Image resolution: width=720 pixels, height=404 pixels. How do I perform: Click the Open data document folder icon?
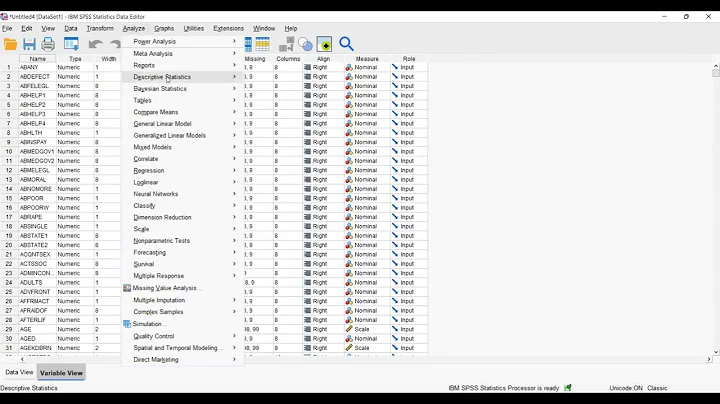pyautogui.click(x=10, y=45)
